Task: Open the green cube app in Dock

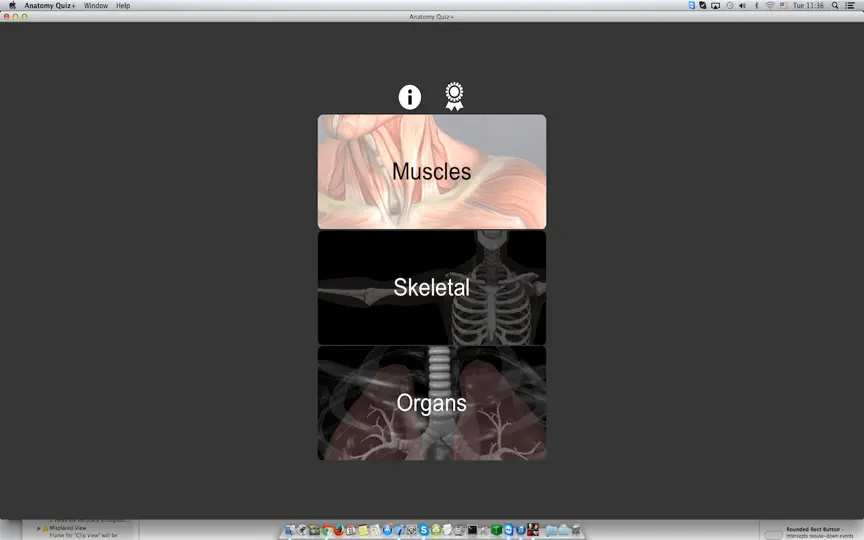Action: tap(496, 530)
